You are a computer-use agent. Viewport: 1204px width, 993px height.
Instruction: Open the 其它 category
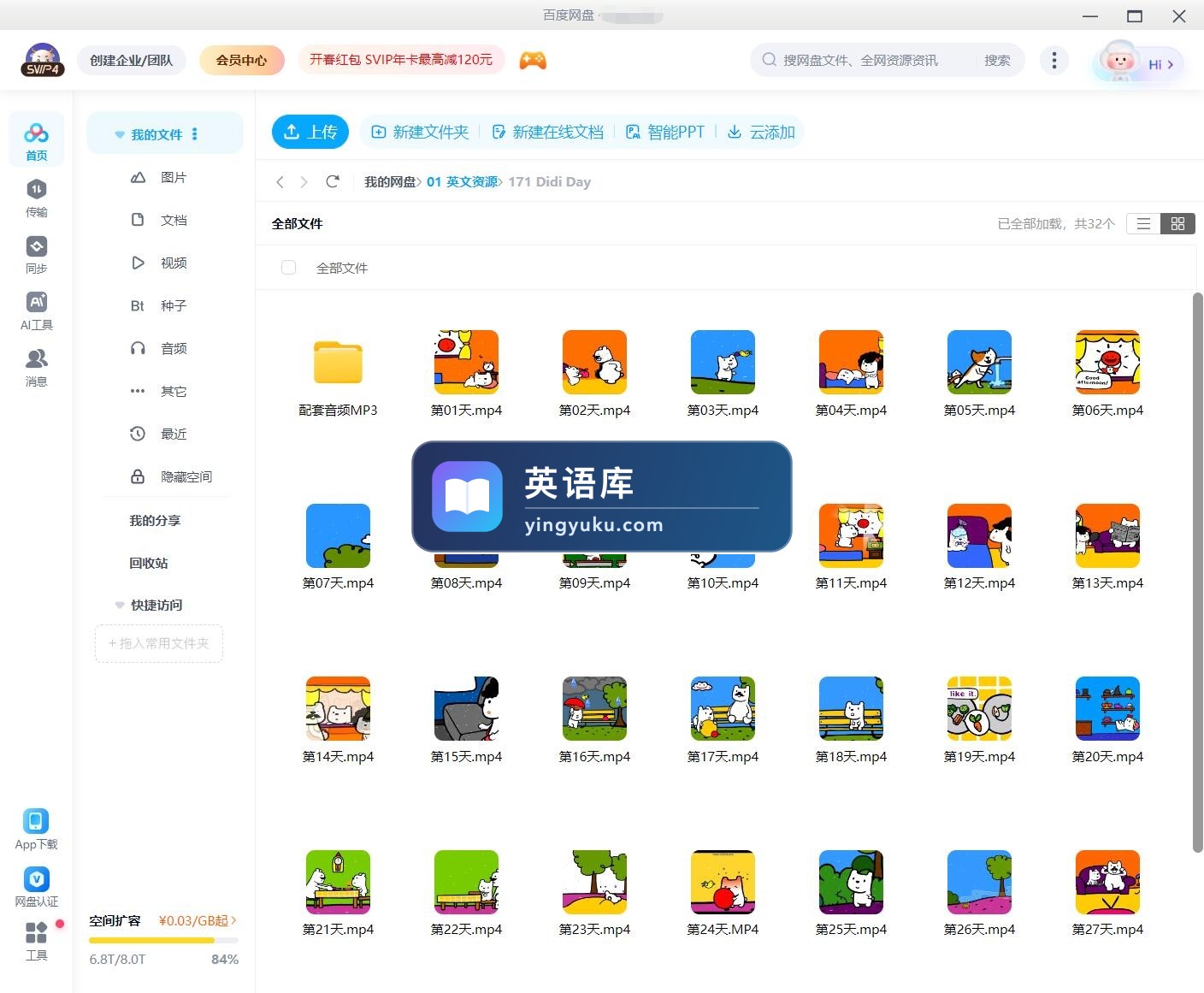click(159, 391)
